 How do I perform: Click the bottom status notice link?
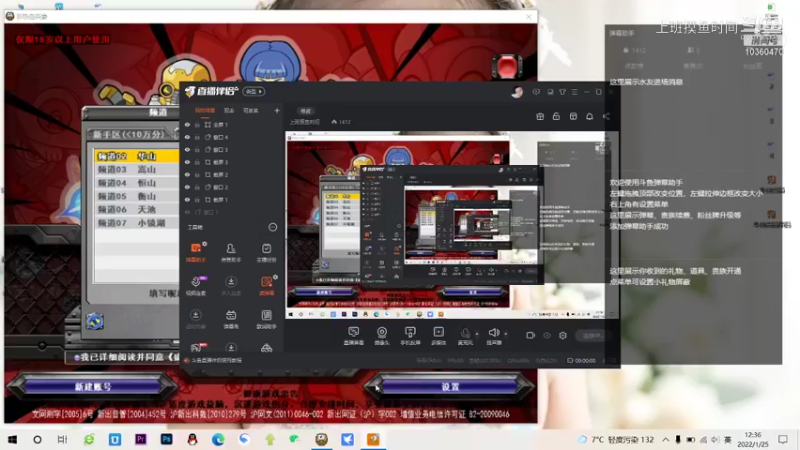pyautogui.click(x=217, y=360)
